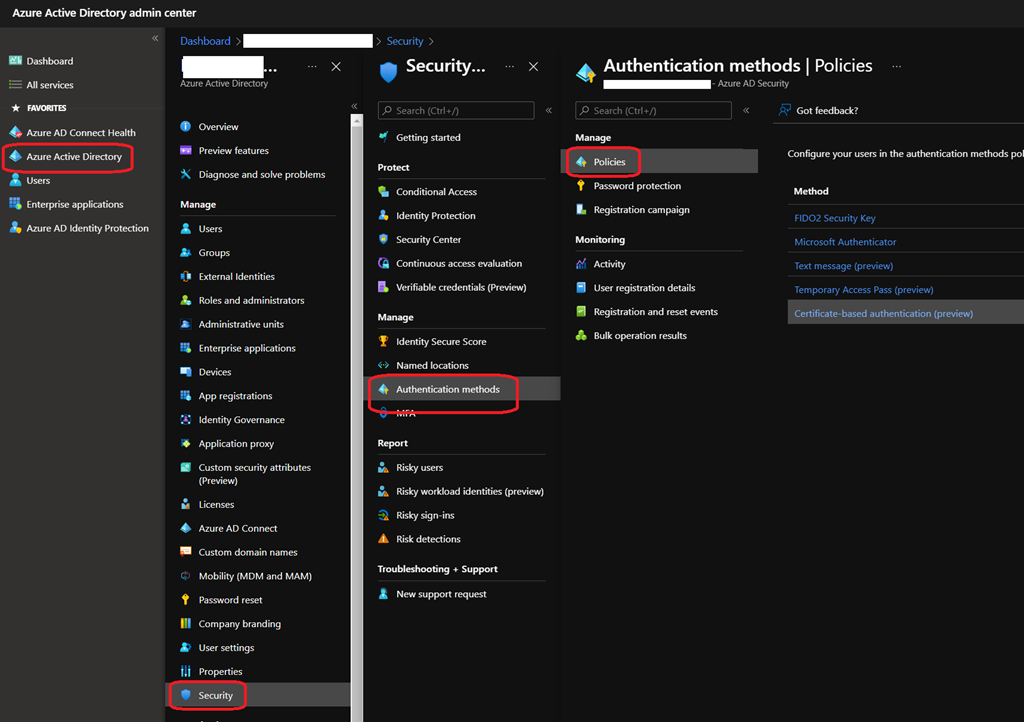This screenshot has height=722, width=1024.
Task: Collapse the far-left navigation sidebar
Action: pyautogui.click(x=155, y=38)
